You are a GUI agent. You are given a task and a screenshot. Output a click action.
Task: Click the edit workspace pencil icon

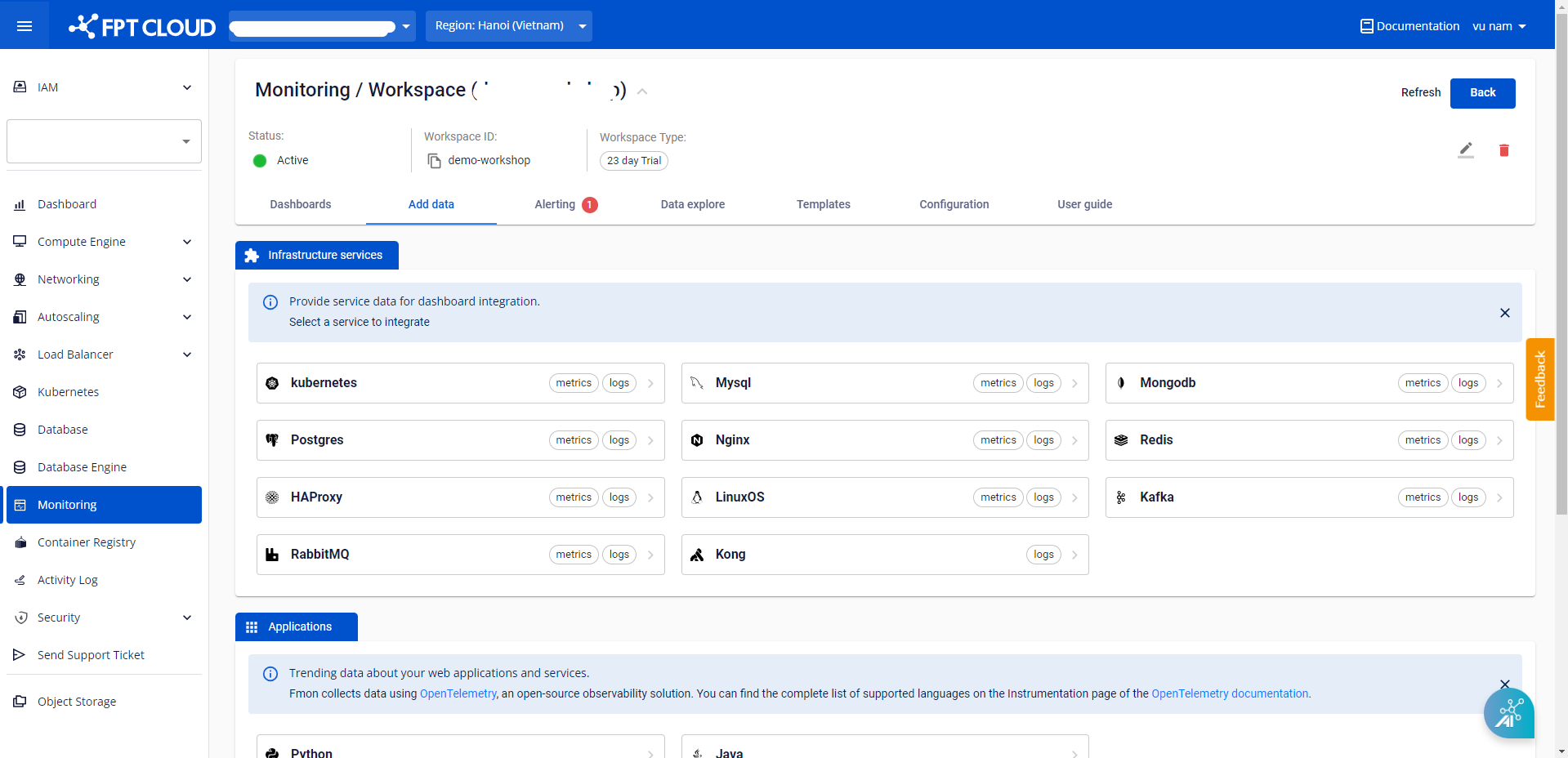click(1466, 150)
